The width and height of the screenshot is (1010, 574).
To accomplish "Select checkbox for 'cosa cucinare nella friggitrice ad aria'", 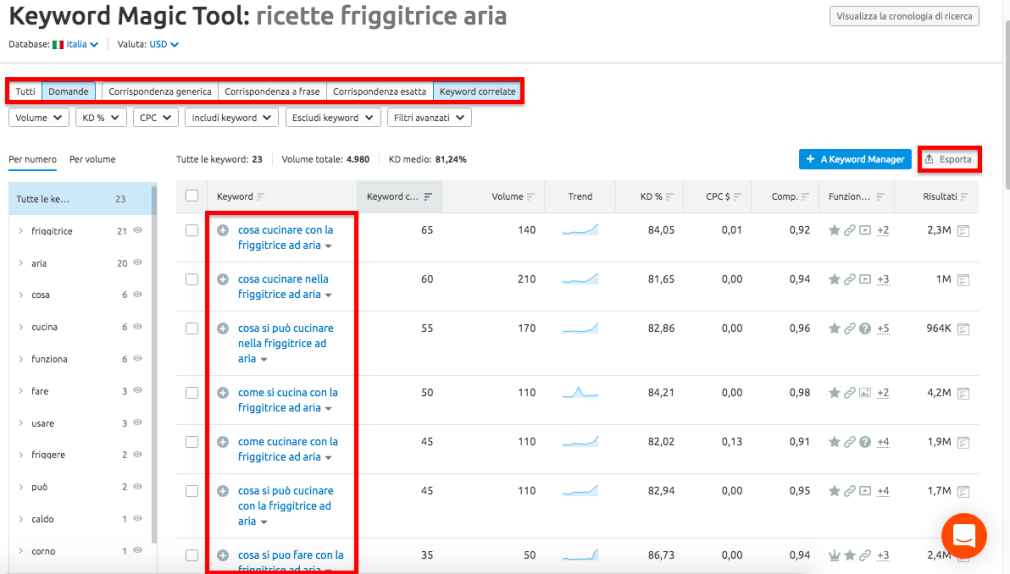I will coord(192,280).
